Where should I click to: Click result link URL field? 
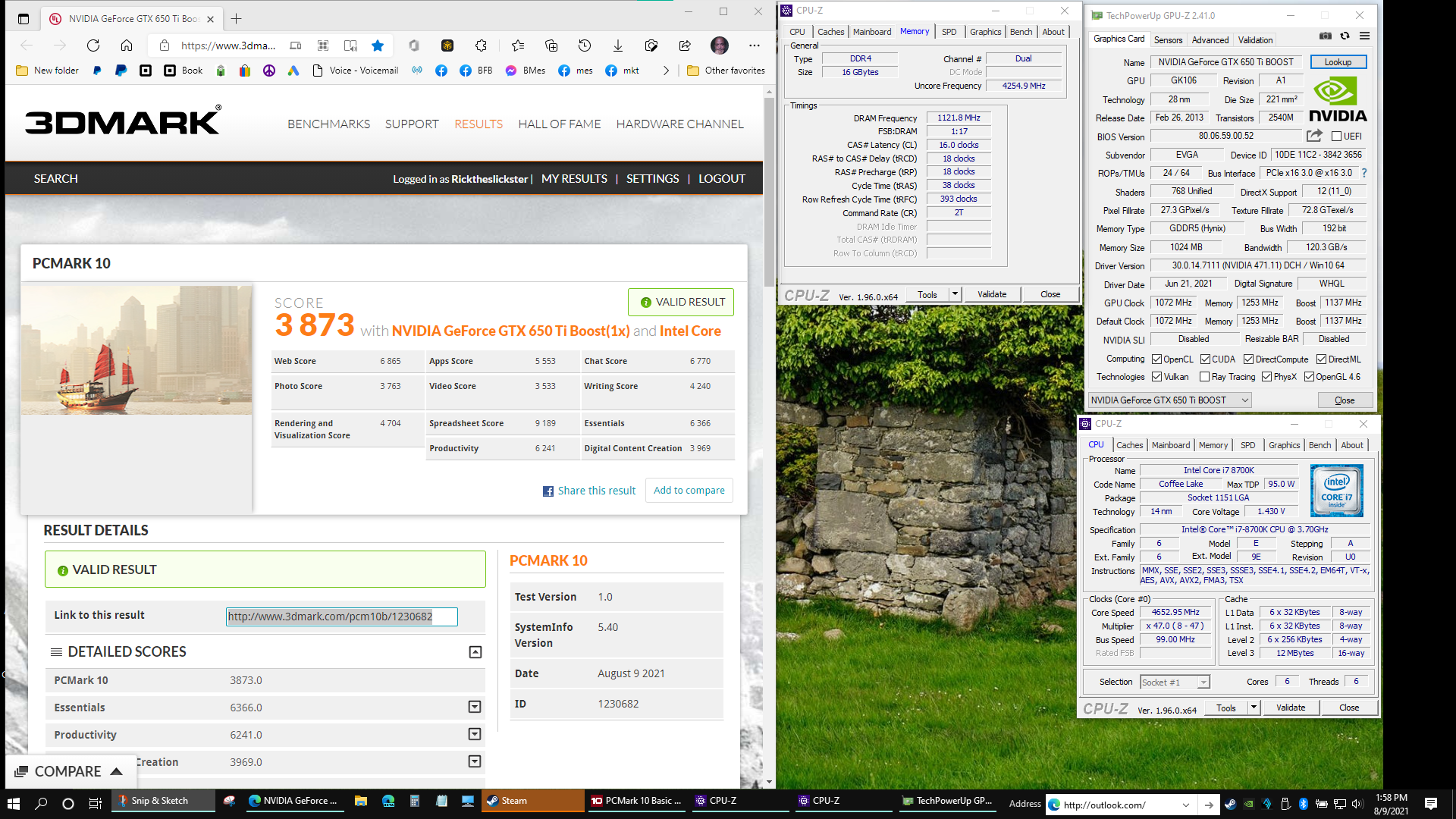click(x=341, y=617)
